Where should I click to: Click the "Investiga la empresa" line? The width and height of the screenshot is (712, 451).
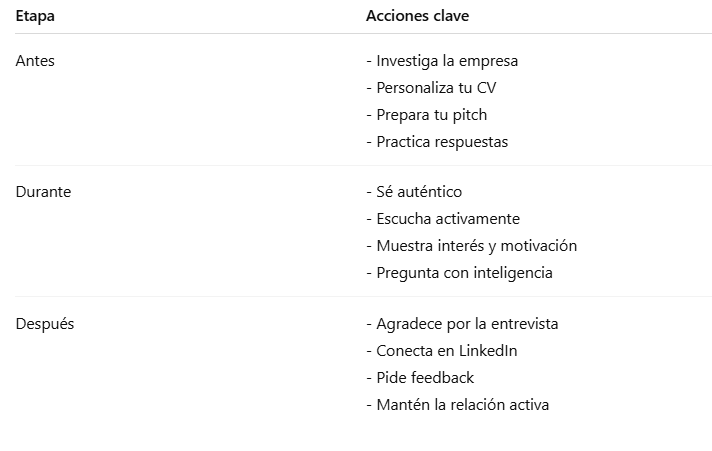coord(442,61)
